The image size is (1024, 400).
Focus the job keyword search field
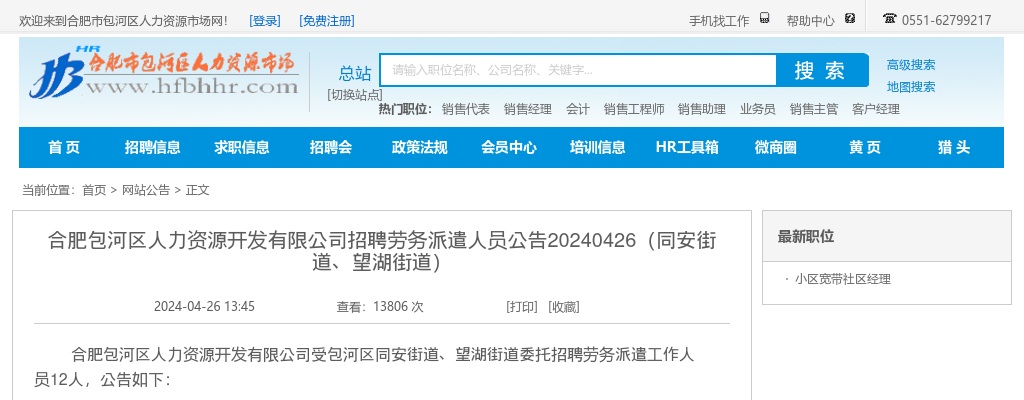tap(578, 70)
